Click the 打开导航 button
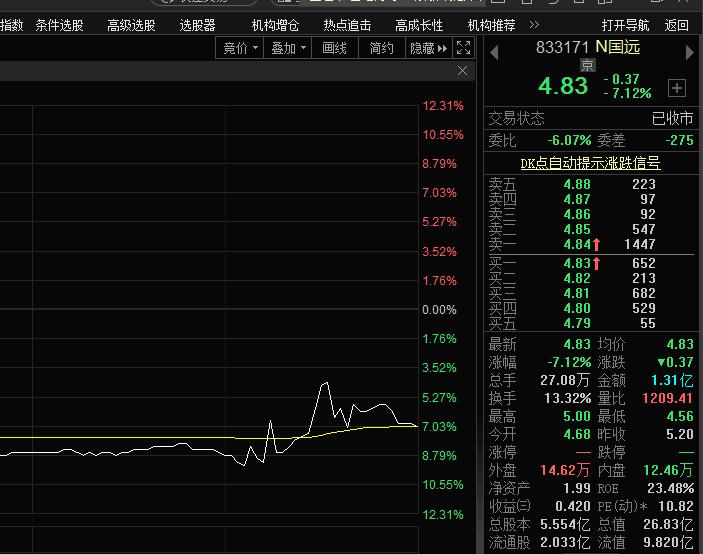 coord(625,25)
